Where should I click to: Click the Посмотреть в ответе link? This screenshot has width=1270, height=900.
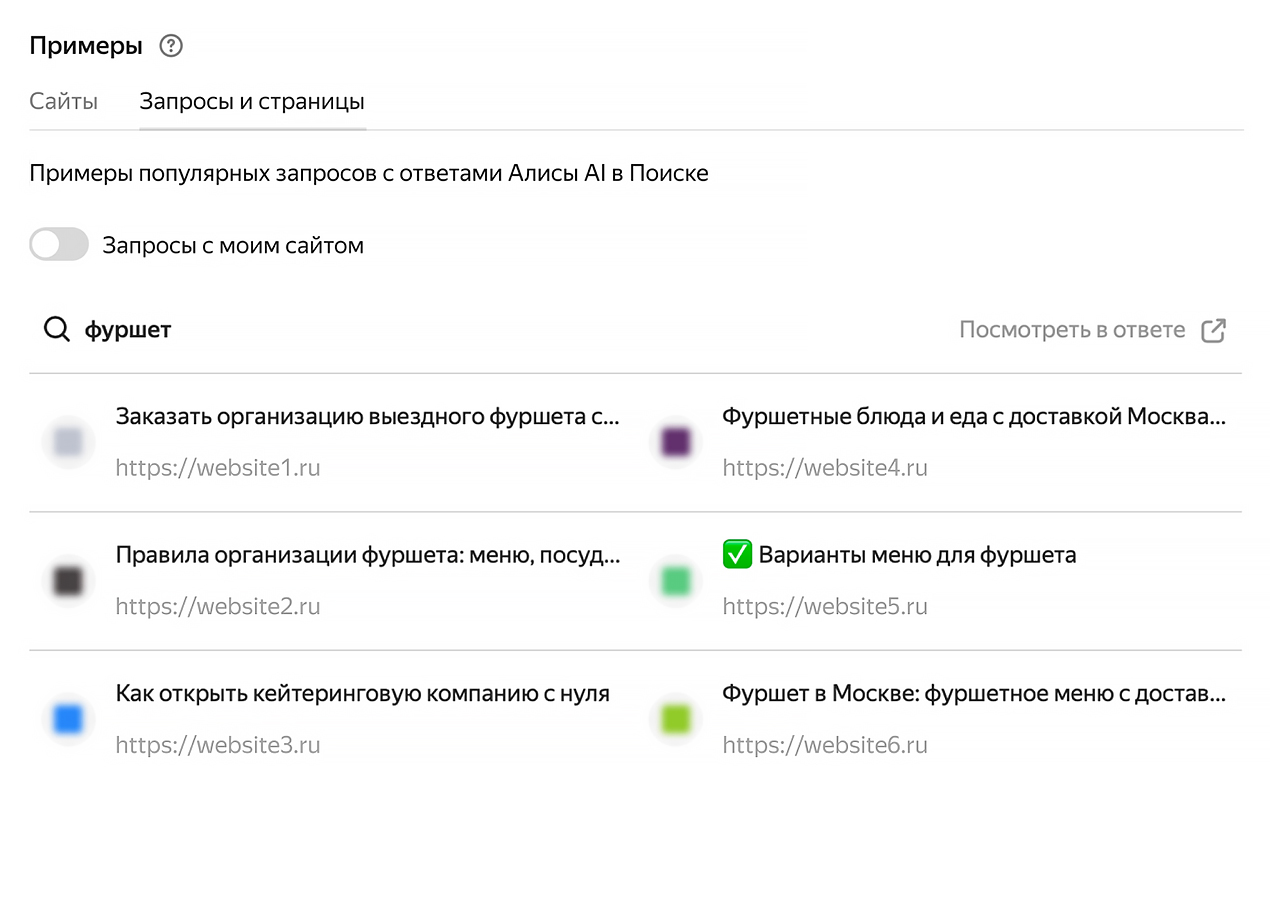point(1071,330)
